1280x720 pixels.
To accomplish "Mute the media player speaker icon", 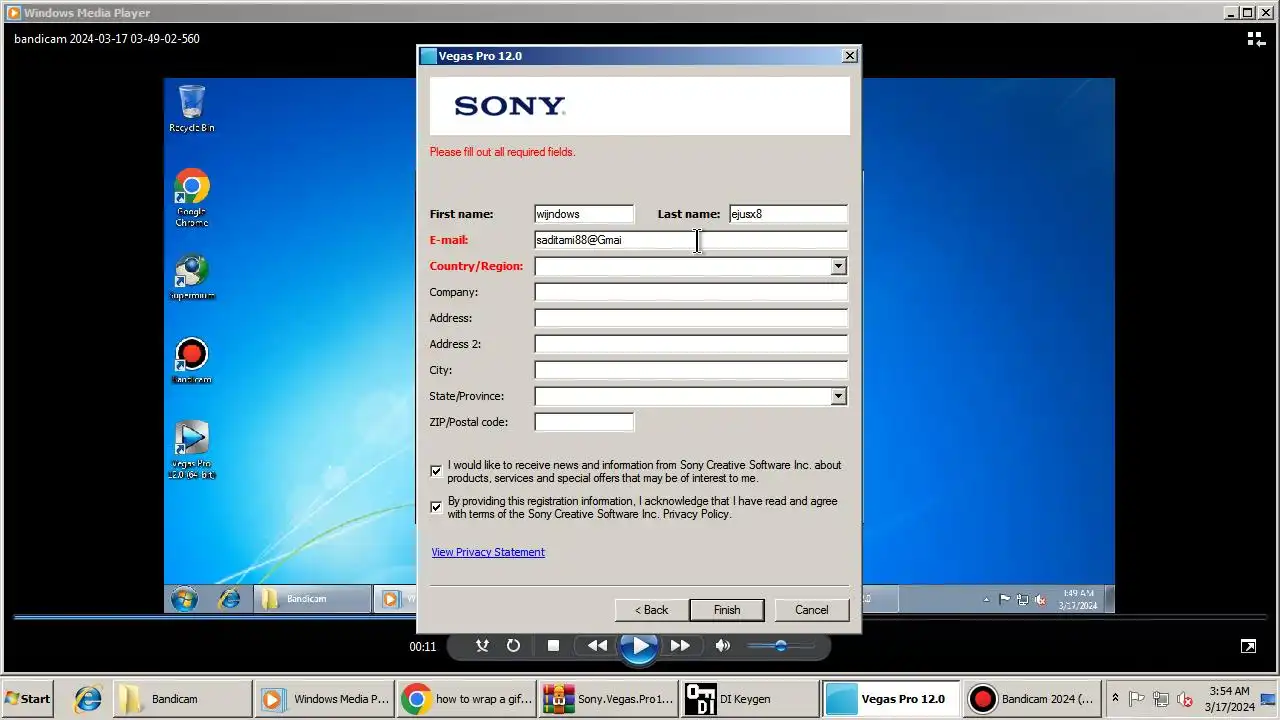I will 723,646.
